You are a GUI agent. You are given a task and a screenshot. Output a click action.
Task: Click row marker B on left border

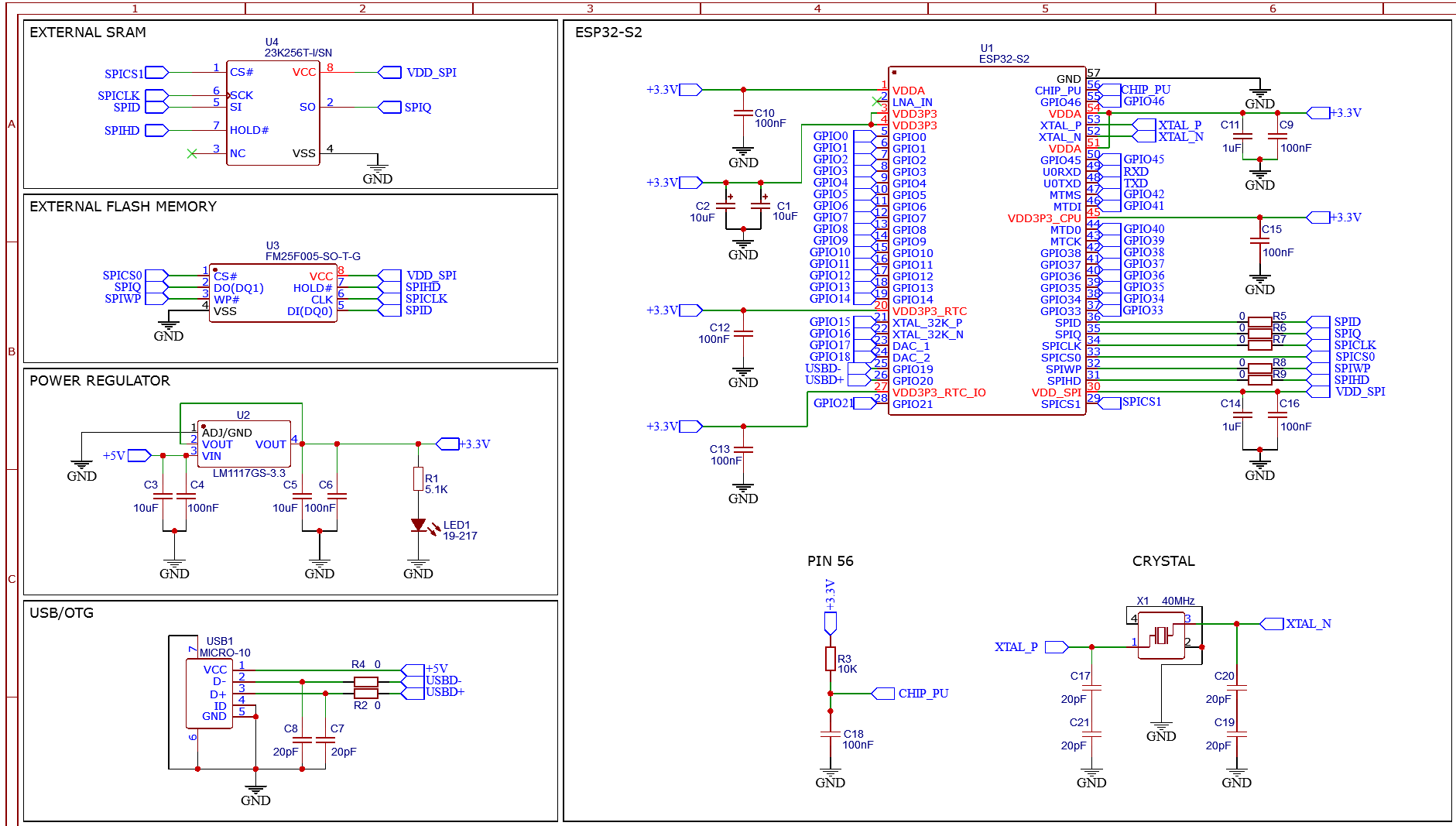12,351
